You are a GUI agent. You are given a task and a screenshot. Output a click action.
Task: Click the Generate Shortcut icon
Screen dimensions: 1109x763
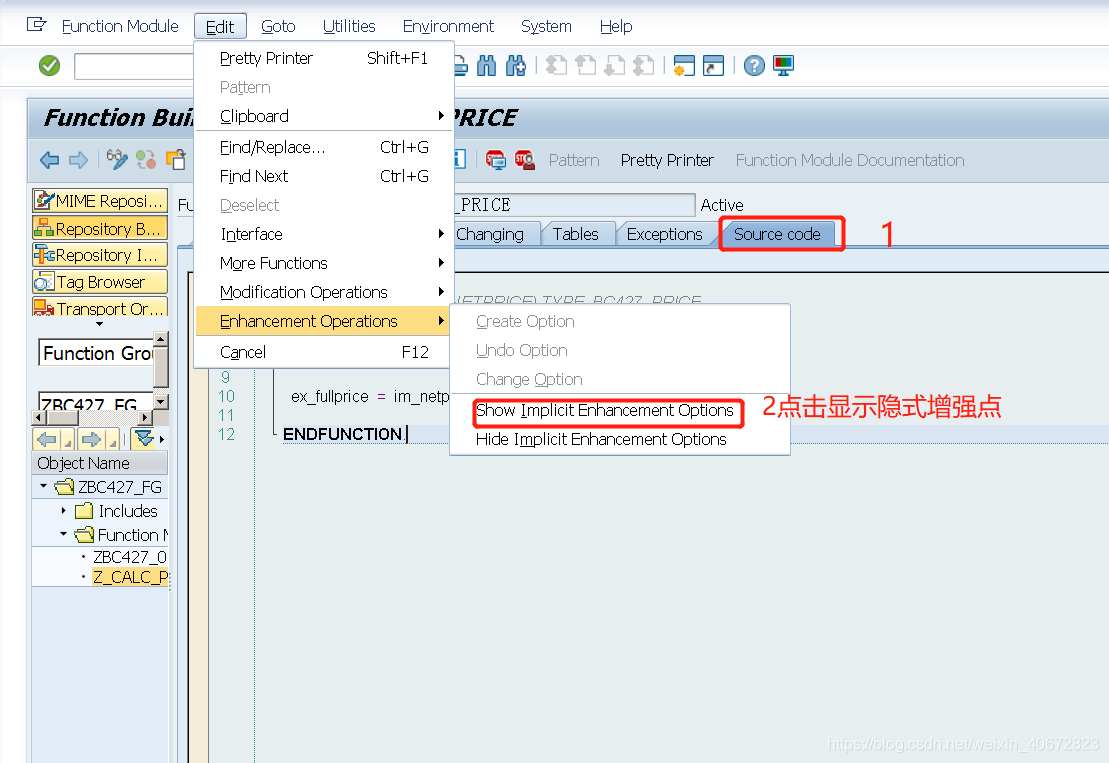tap(713, 66)
